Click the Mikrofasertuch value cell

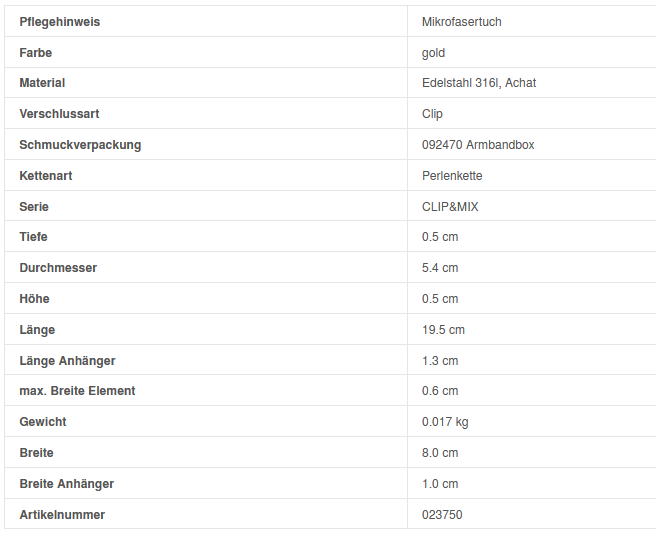461,22
